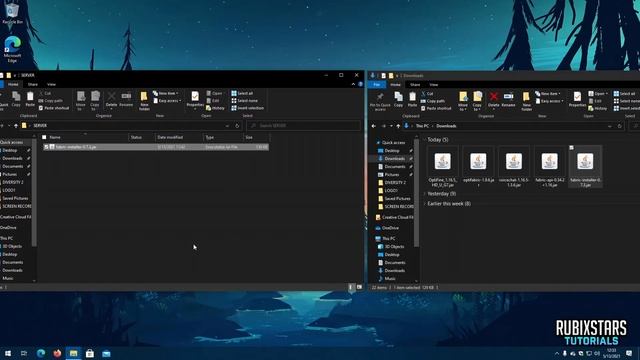This screenshot has height=360, width=640.
Task: Open the Windows Start menu
Action: click(x=7, y=353)
